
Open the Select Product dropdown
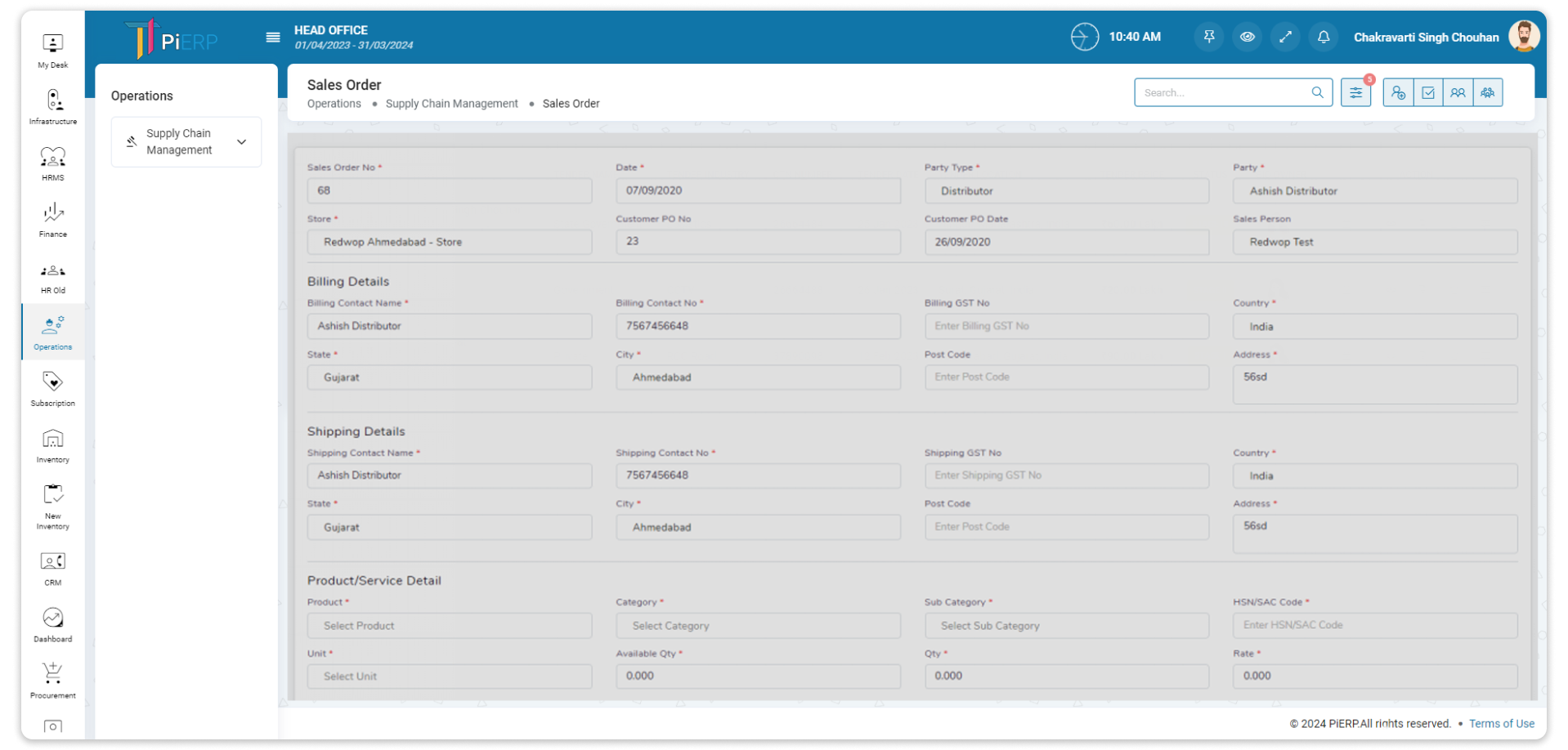pyautogui.click(x=449, y=626)
